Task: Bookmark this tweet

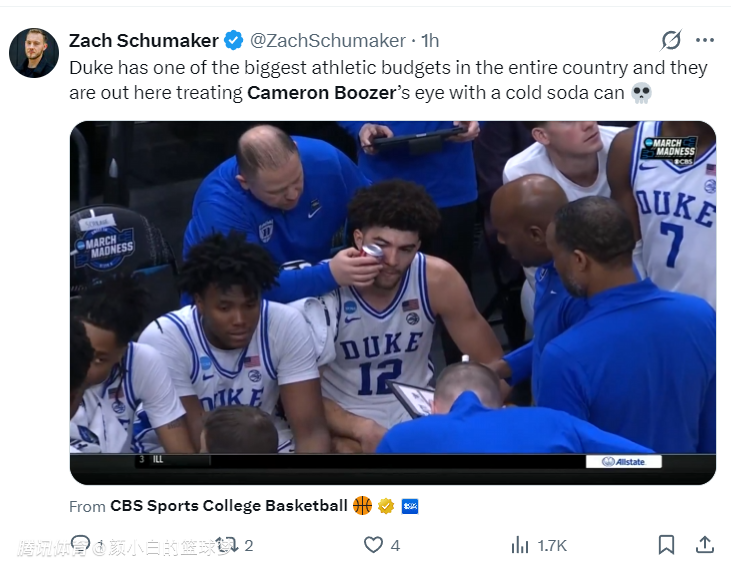Action: (666, 545)
